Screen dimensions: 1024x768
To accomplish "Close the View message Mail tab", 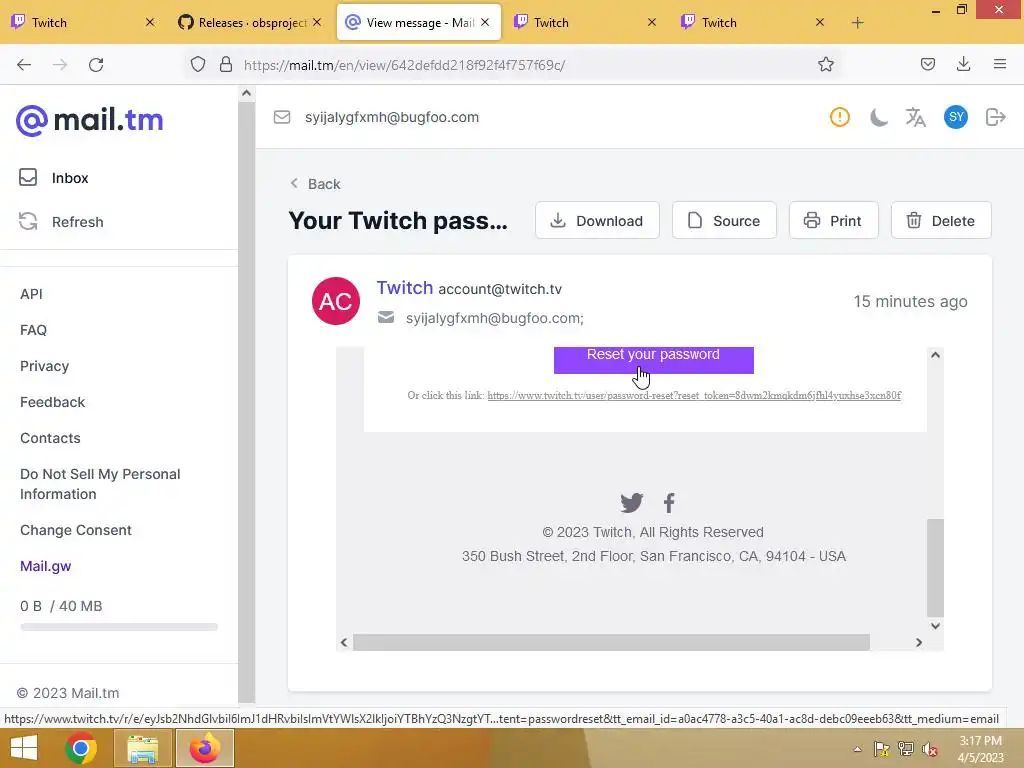I will pos(485,22).
